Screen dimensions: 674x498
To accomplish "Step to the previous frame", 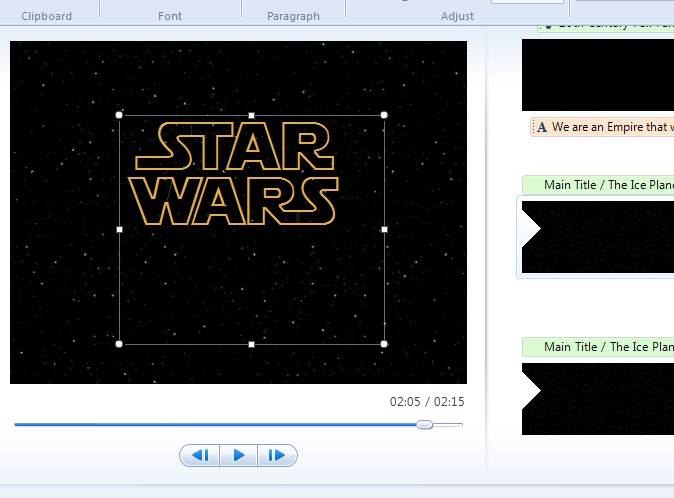I will [200, 455].
